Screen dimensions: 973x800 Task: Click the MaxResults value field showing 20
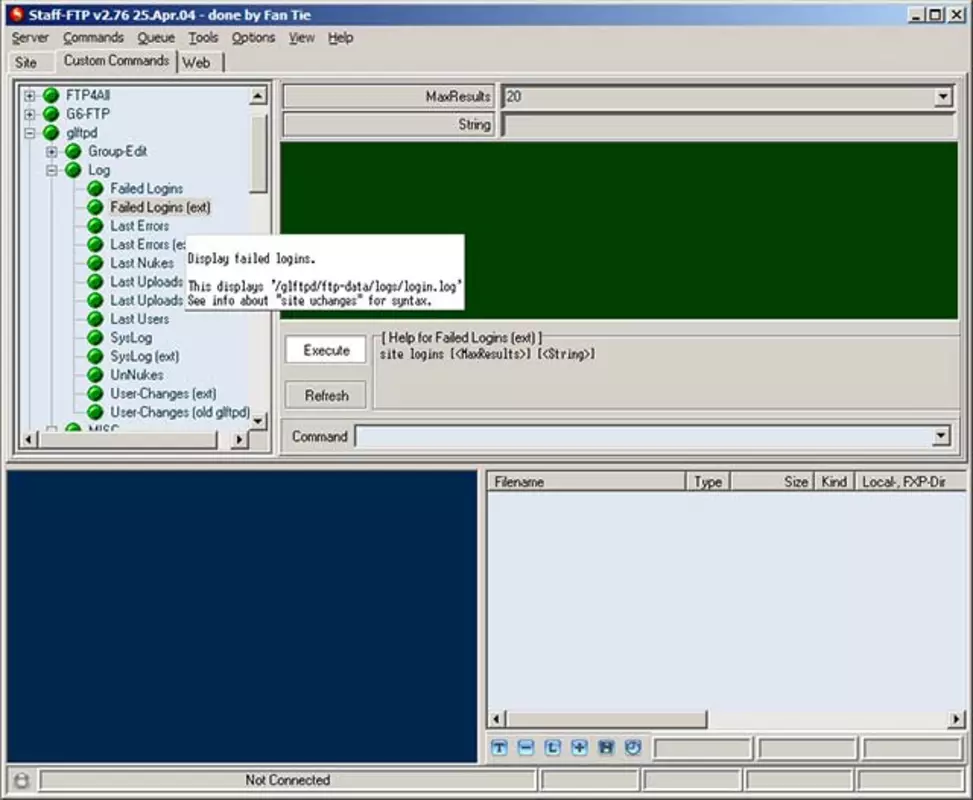pos(719,96)
